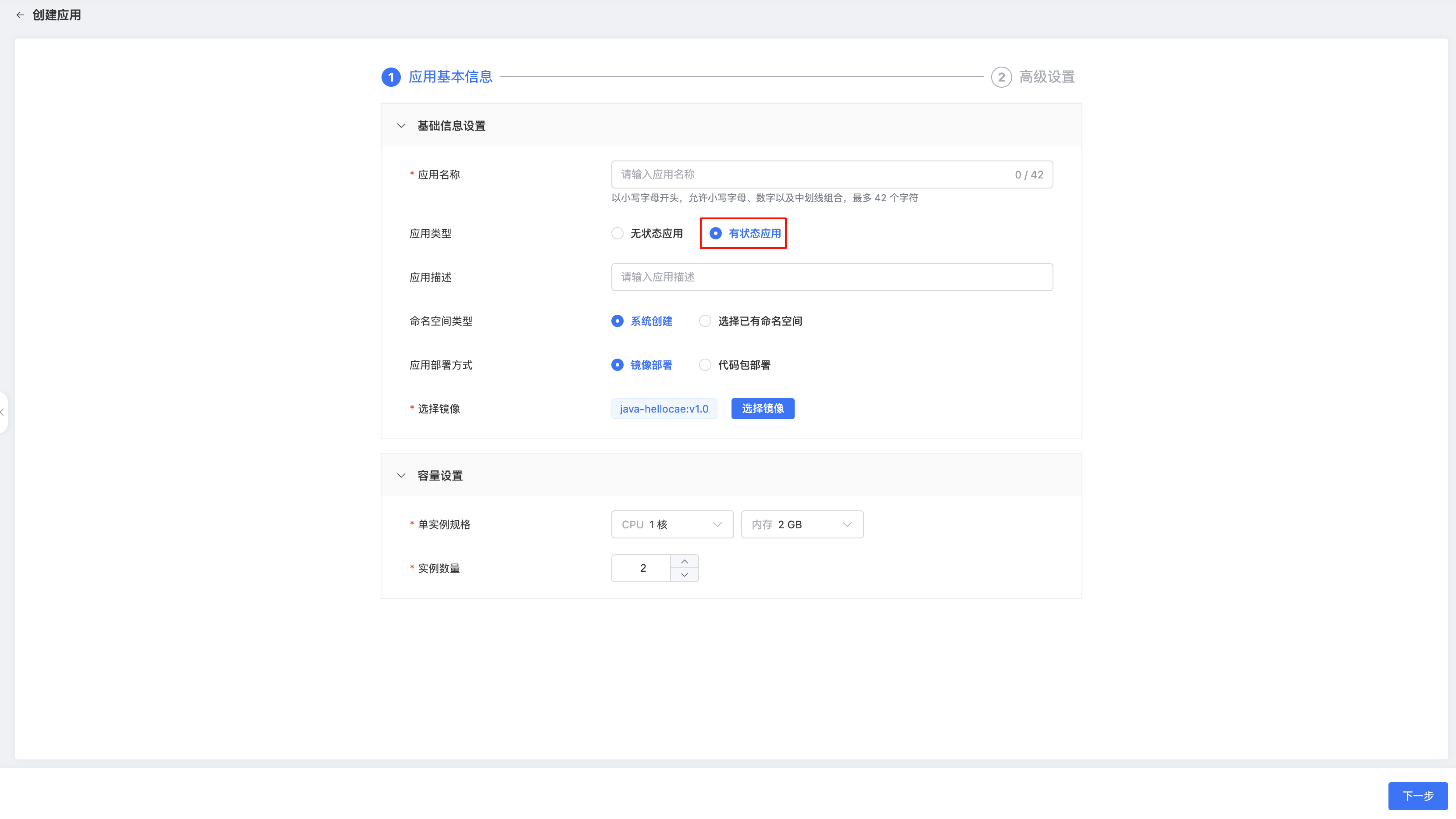Select 系统创建 namespace type
The image size is (1456, 819).
tap(617, 321)
